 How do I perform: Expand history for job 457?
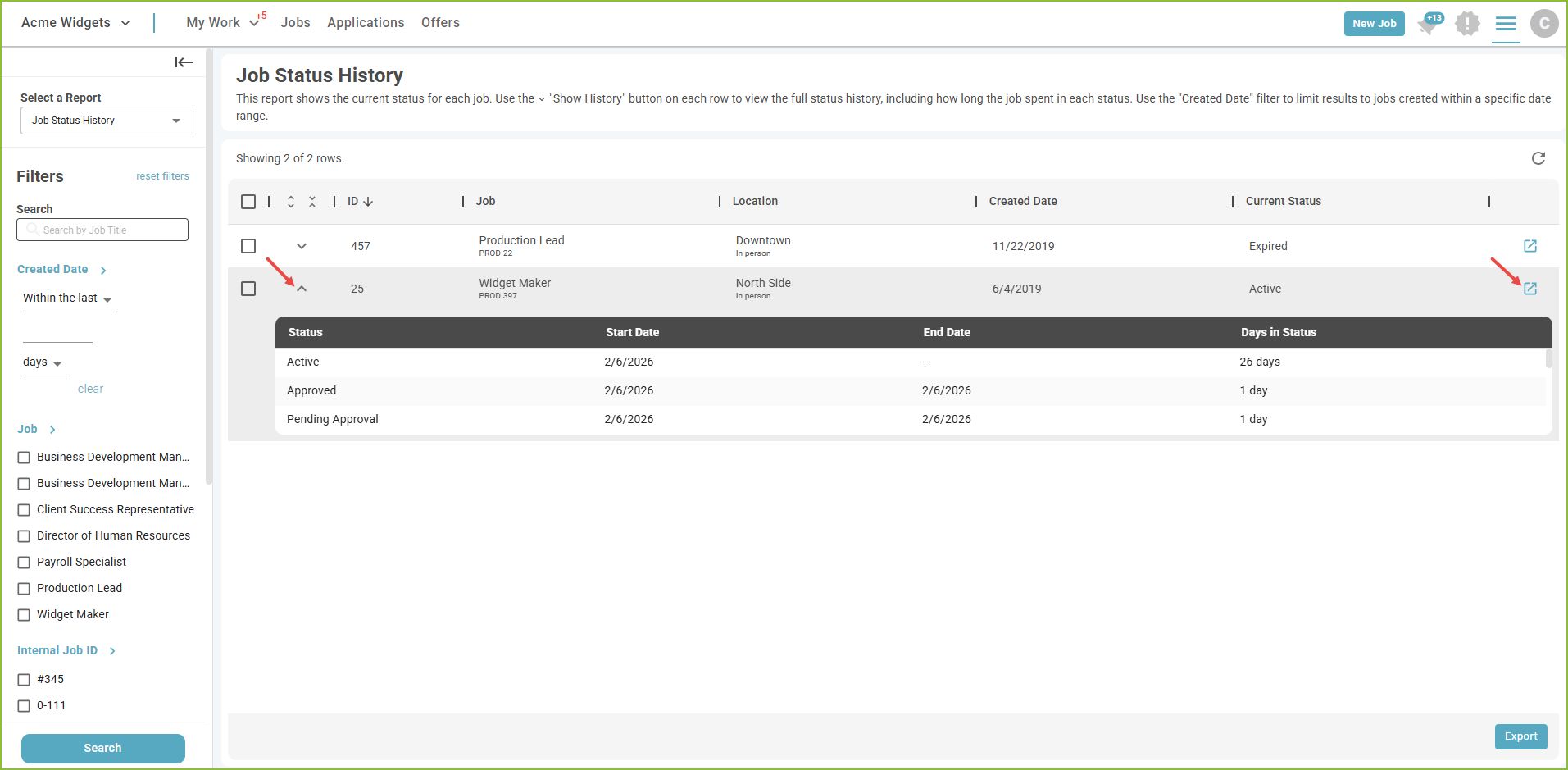click(x=302, y=246)
